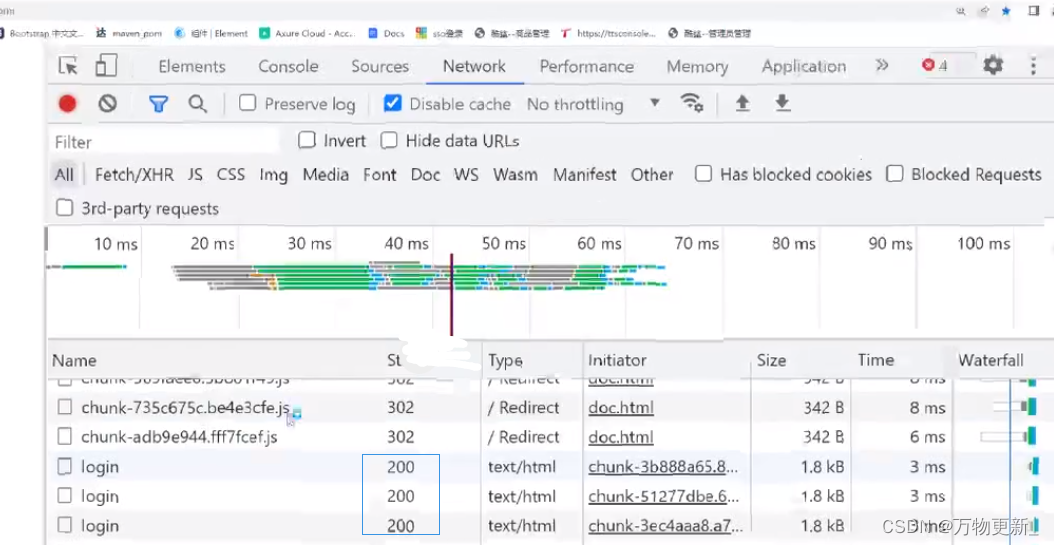
Task: Clear the network log
Action: coord(108,103)
